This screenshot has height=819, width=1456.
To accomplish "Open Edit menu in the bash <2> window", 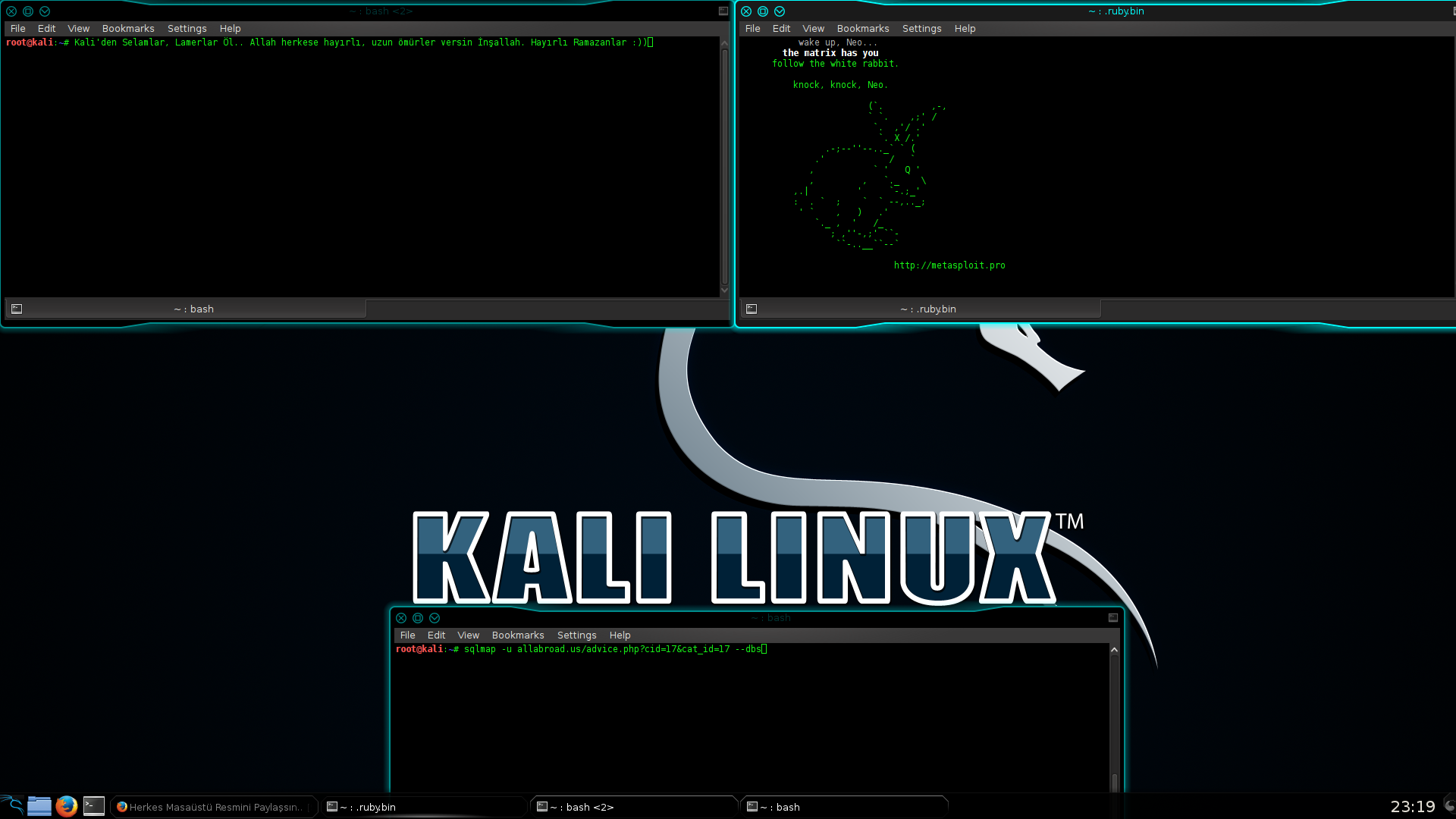I will [47, 29].
